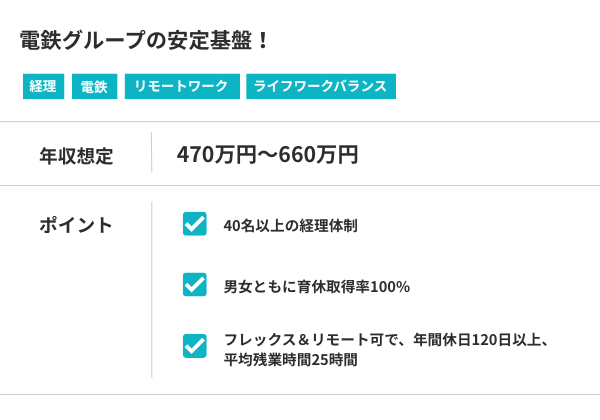Click the 電鉄 tag
Image resolution: width=600 pixels, height=420 pixels.
[95, 87]
